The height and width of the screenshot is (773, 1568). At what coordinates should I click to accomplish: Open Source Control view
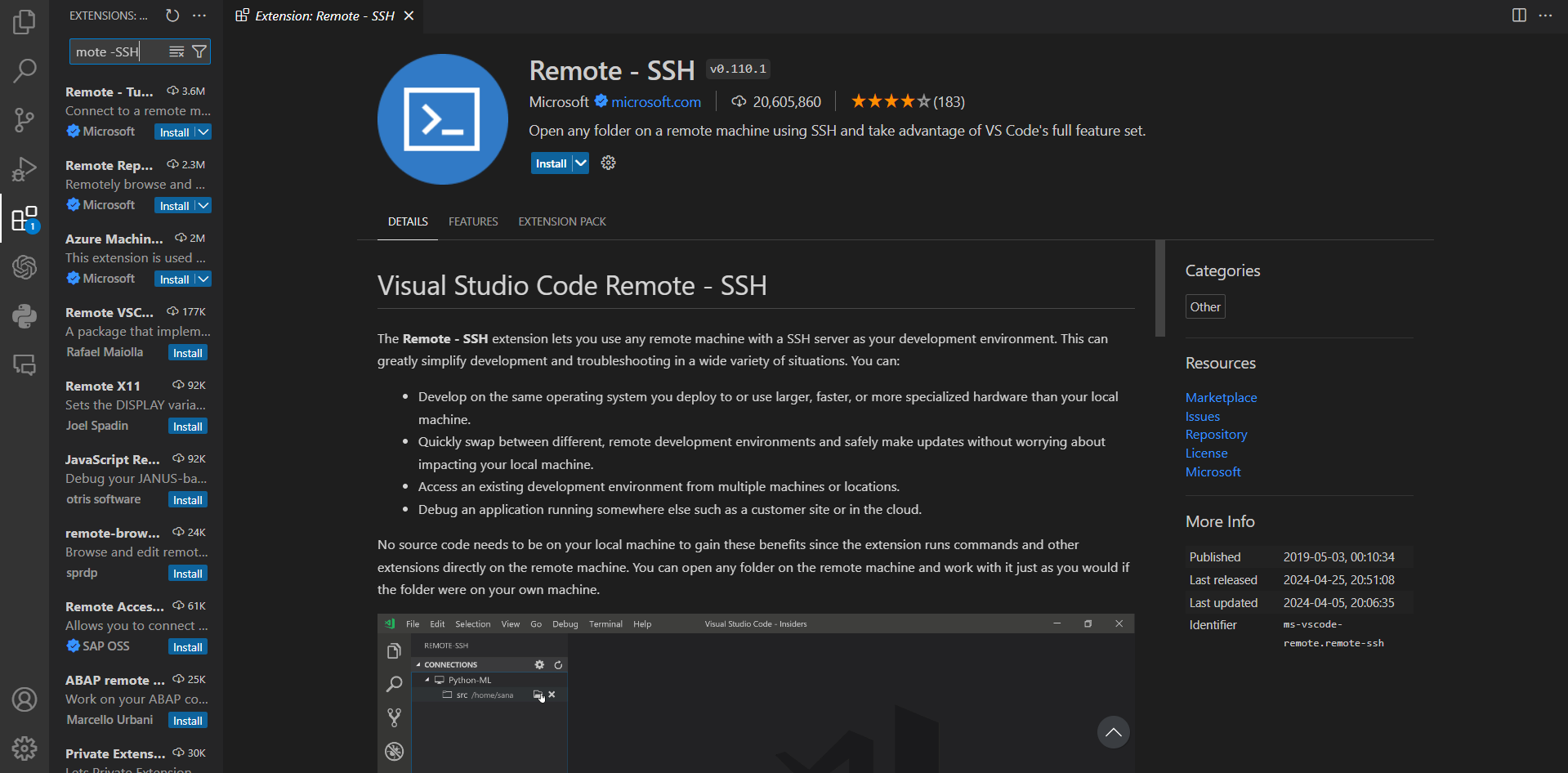point(25,120)
